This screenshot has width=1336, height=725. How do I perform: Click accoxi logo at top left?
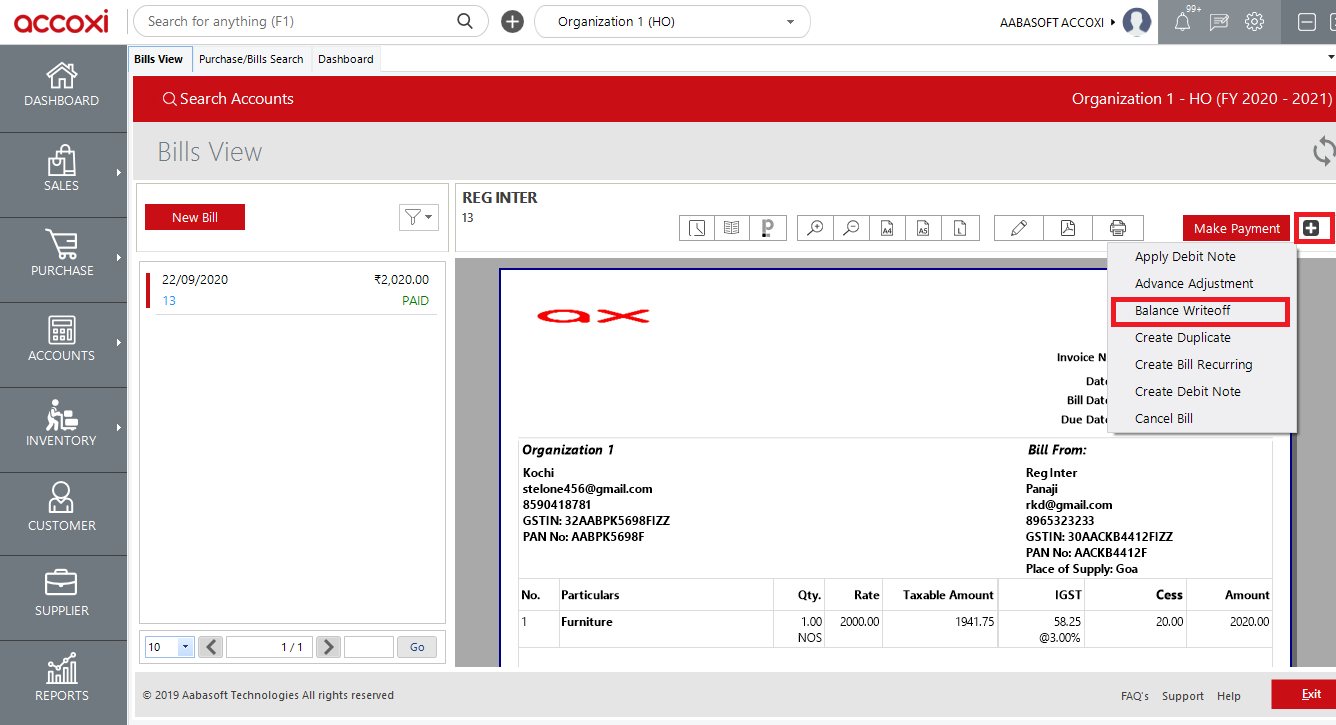click(x=61, y=22)
